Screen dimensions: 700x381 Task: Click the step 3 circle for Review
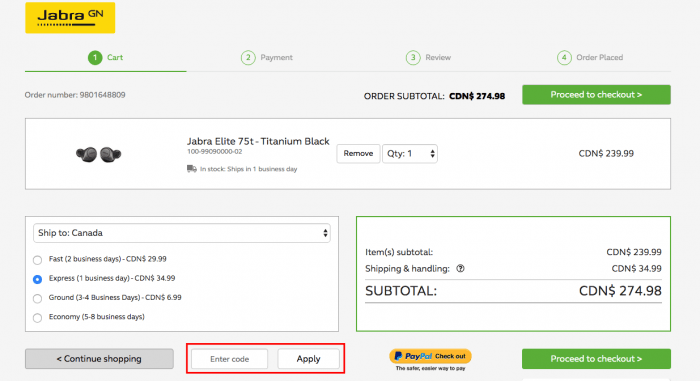tap(413, 58)
